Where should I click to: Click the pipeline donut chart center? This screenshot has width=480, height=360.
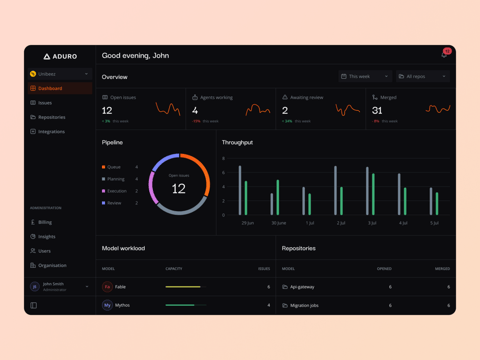179,184
